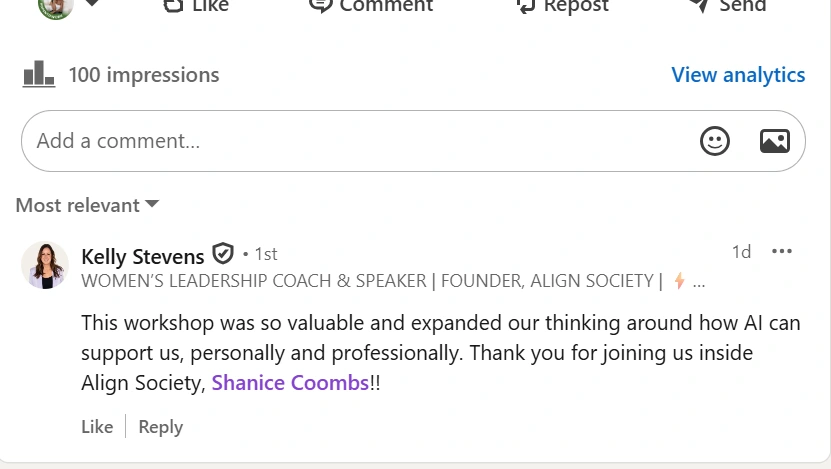
Task: Open Shanice Coombs' mentioned profile
Action: click(x=290, y=383)
